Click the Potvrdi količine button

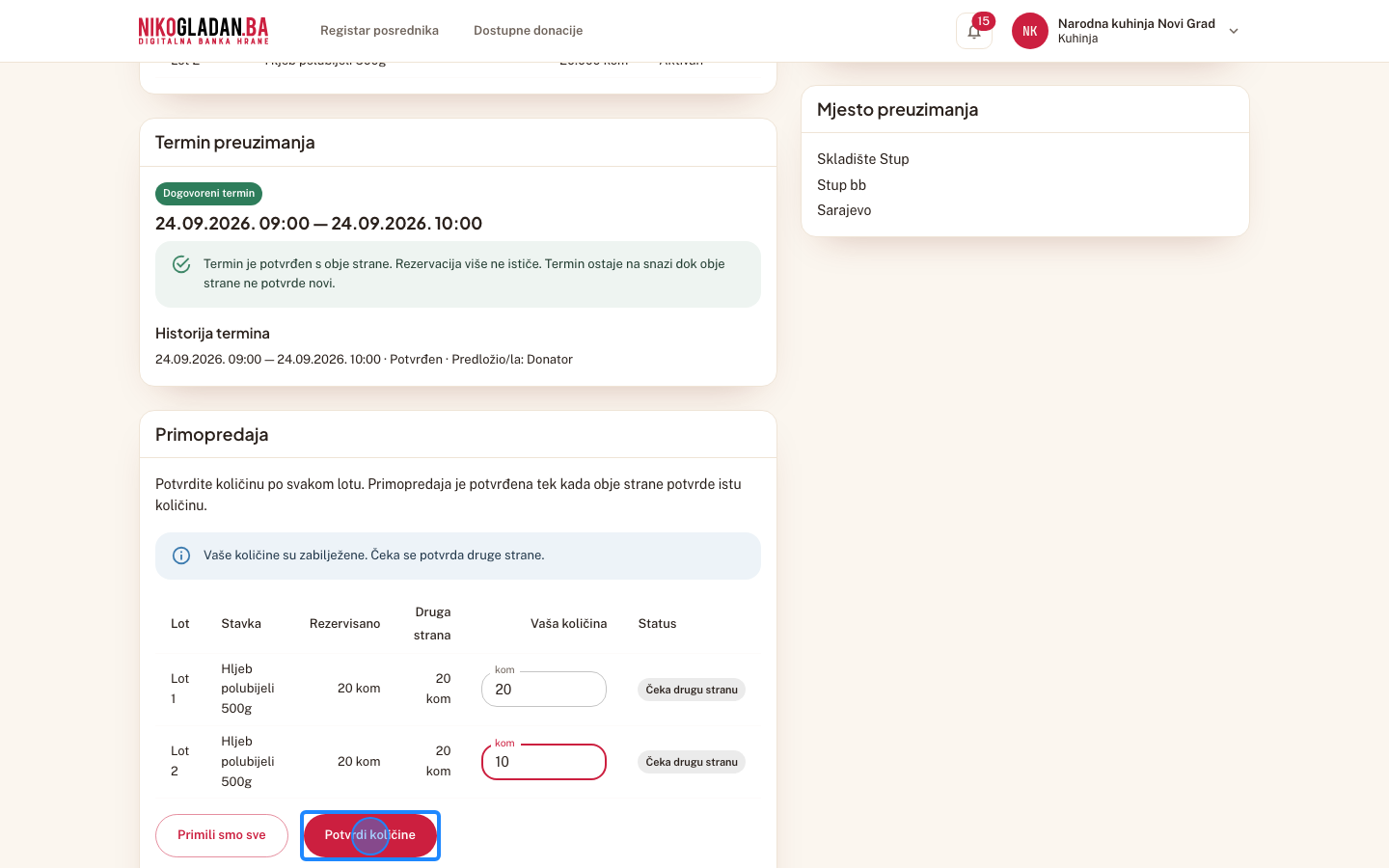click(370, 835)
